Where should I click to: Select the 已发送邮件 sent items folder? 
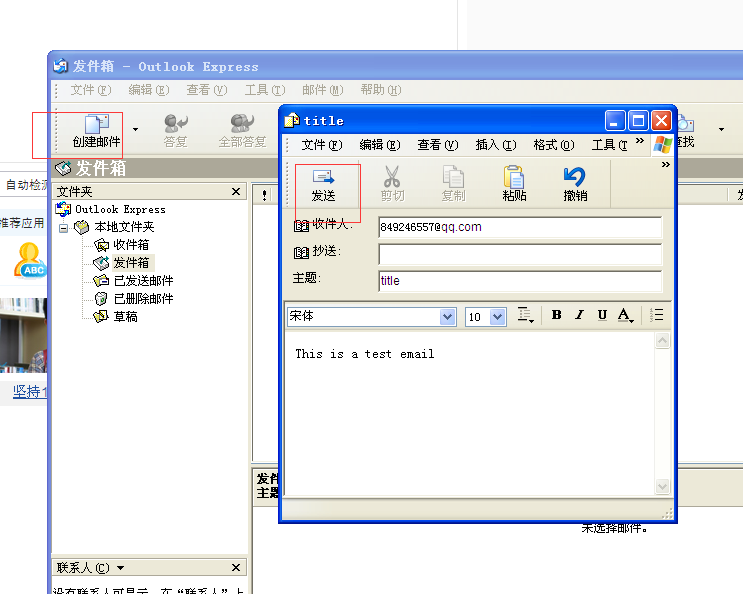pos(143,280)
